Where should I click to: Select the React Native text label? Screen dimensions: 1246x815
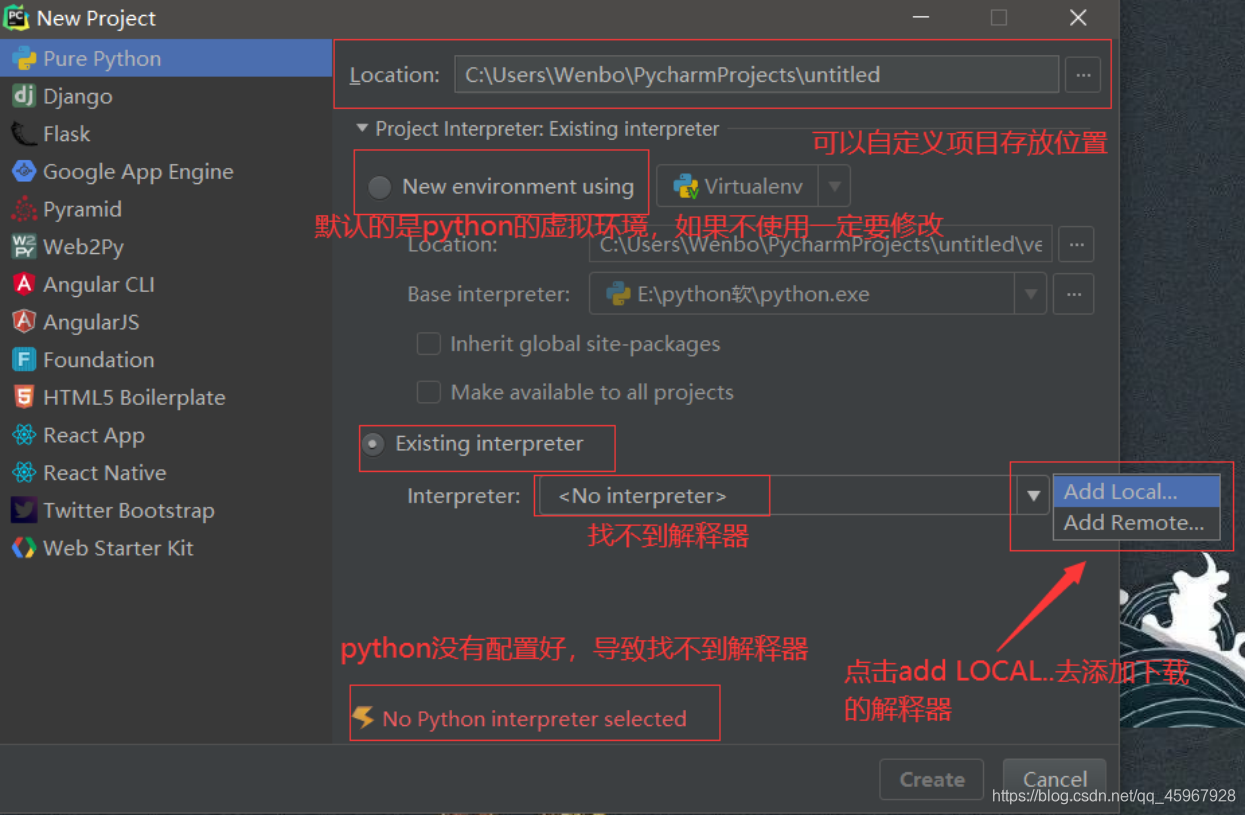point(105,473)
